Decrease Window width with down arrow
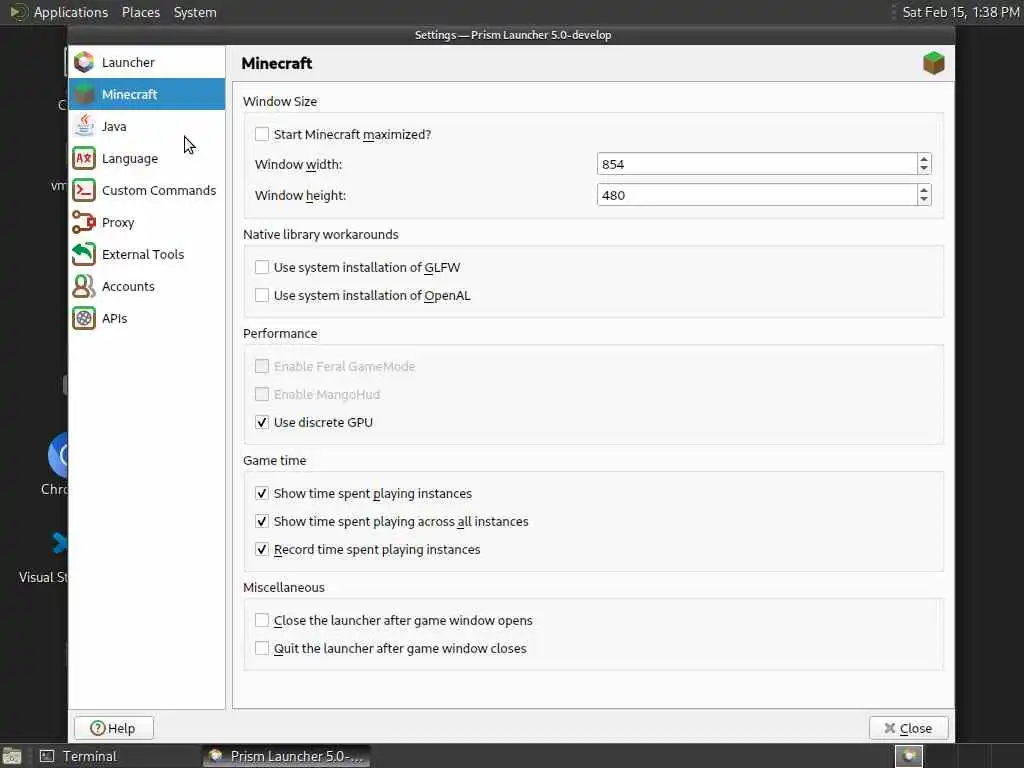The height and width of the screenshot is (768, 1024). pyautogui.click(x=923, y=168)
